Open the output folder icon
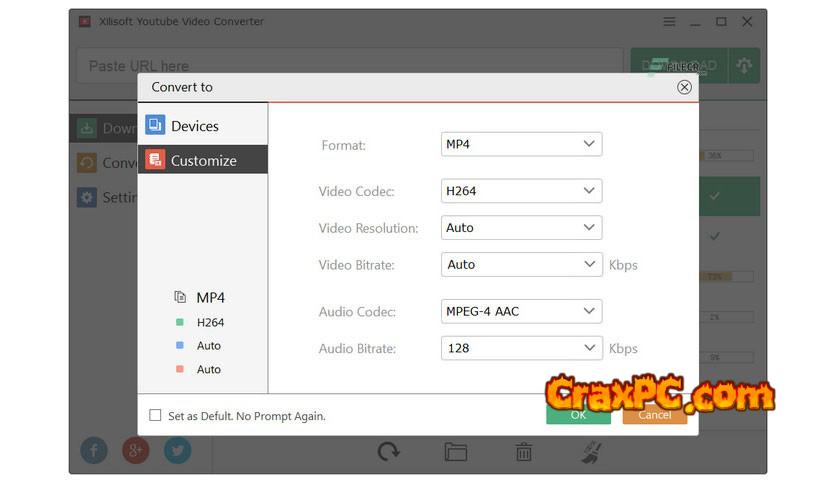836x484 pixels. tap(456, 452)
